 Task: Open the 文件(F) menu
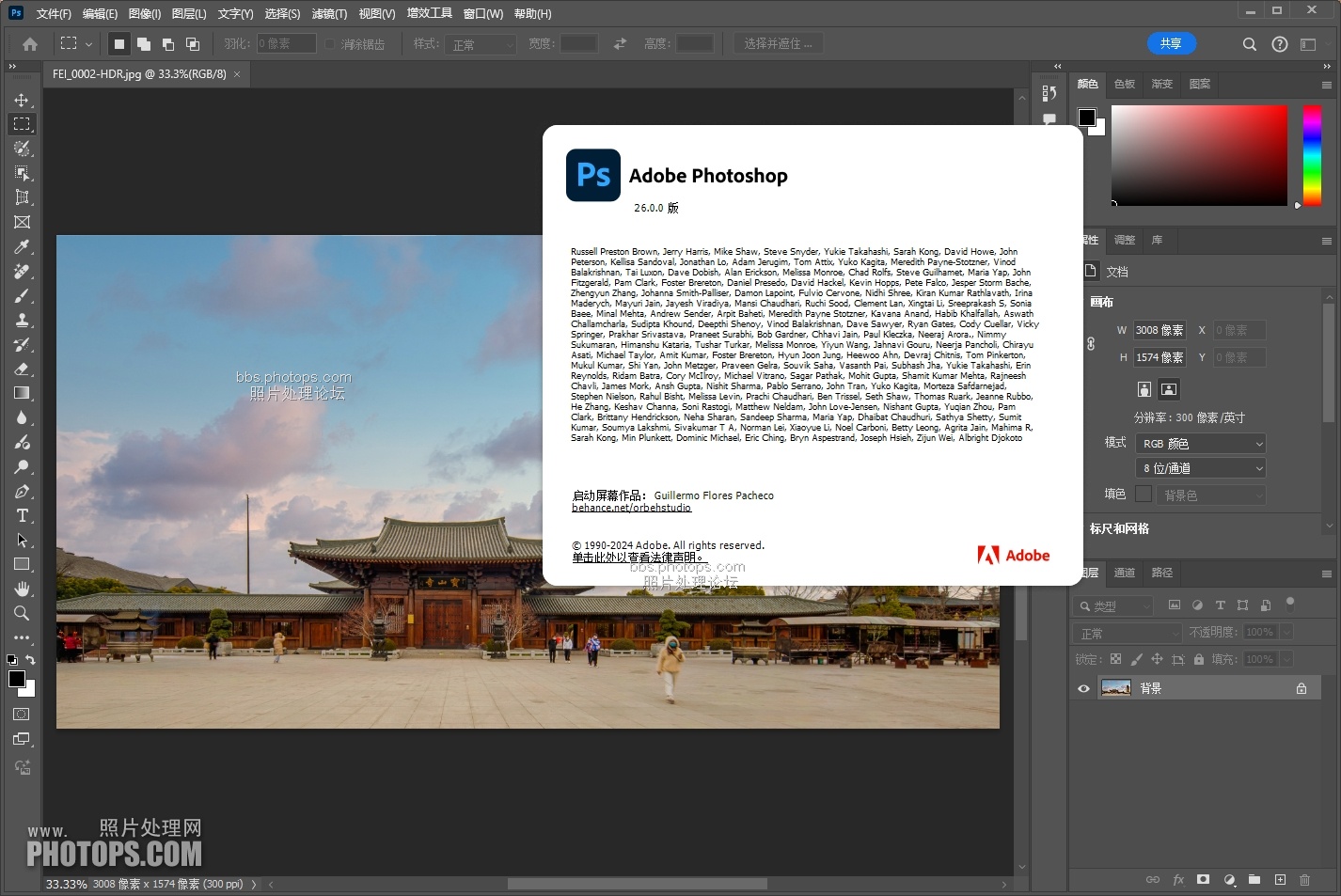(54, 14)
